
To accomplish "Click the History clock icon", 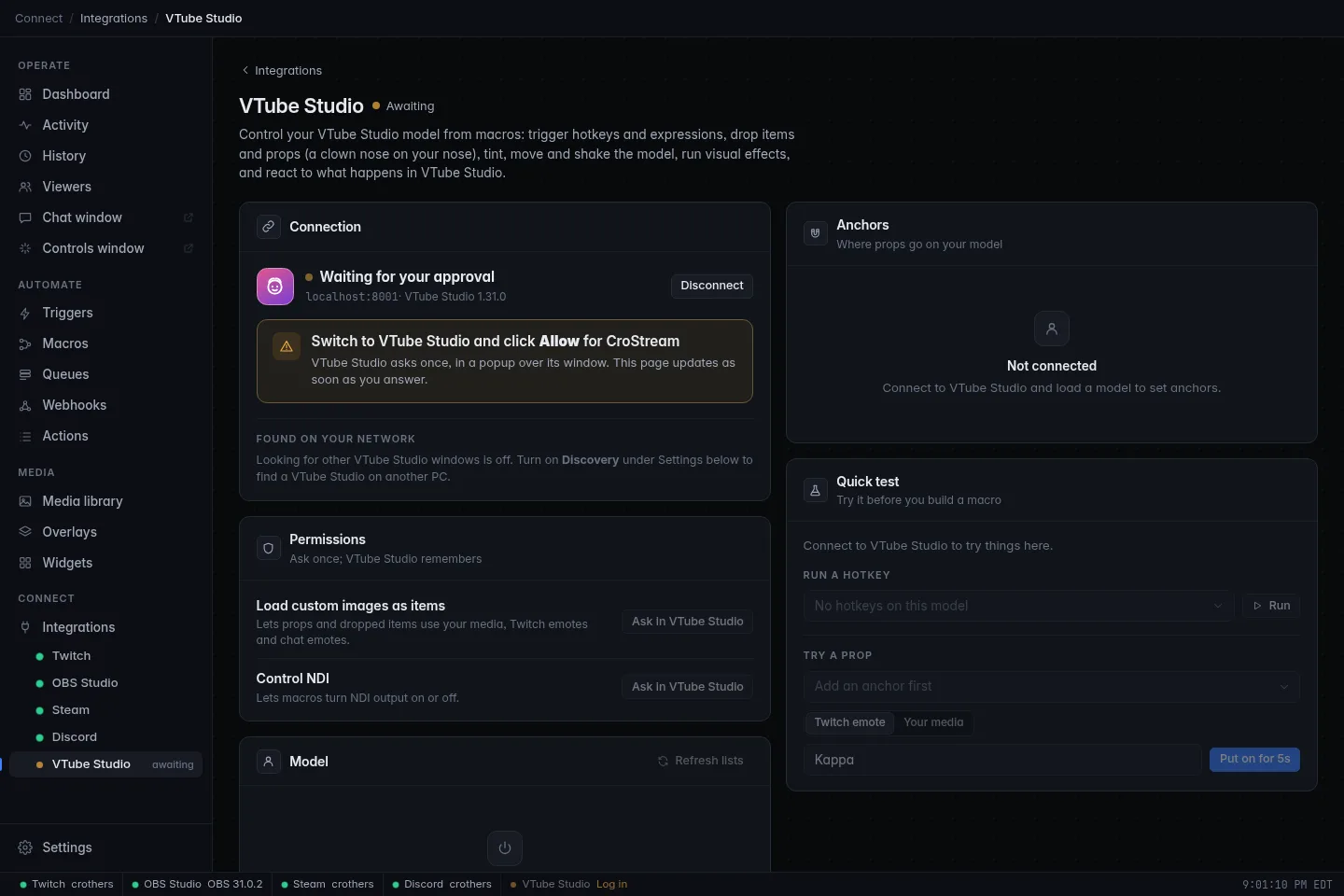I will (x=25, y=156).
